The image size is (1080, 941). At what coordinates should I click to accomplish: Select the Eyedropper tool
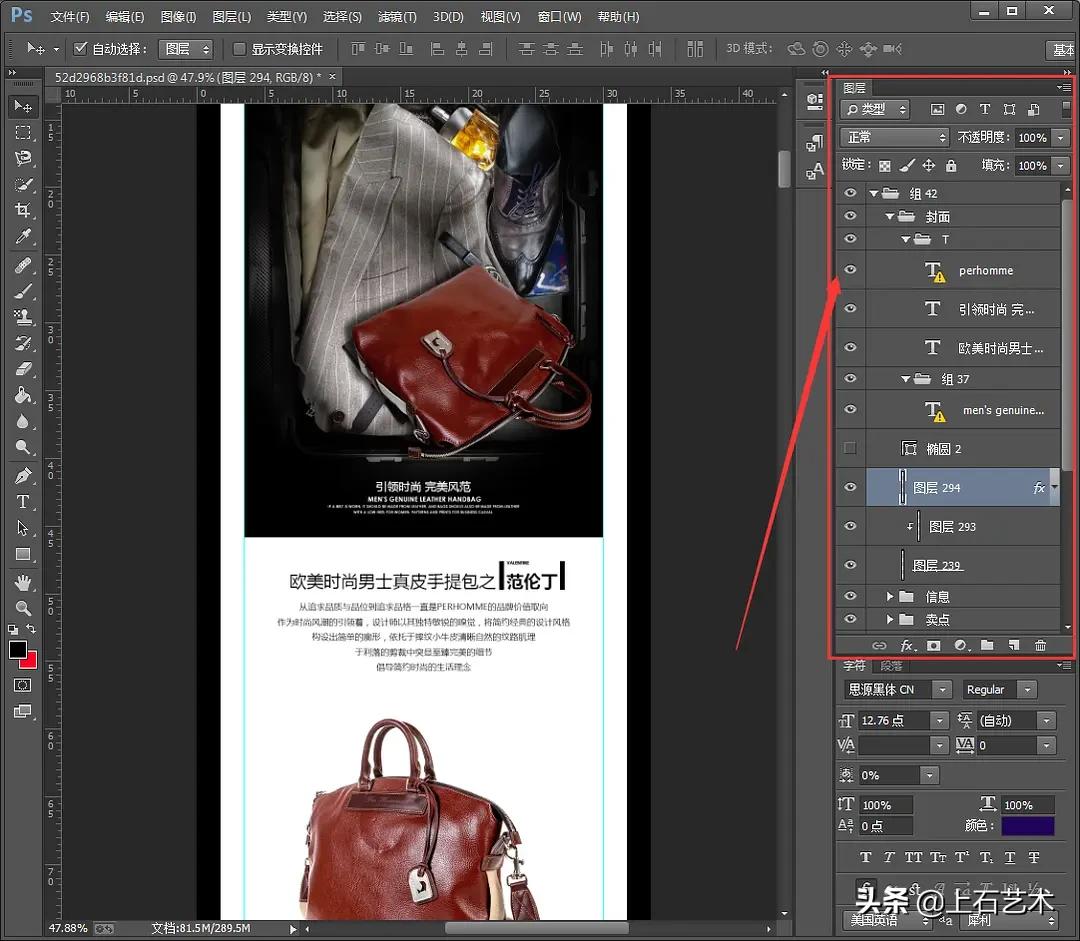click(x=23, y=237)
